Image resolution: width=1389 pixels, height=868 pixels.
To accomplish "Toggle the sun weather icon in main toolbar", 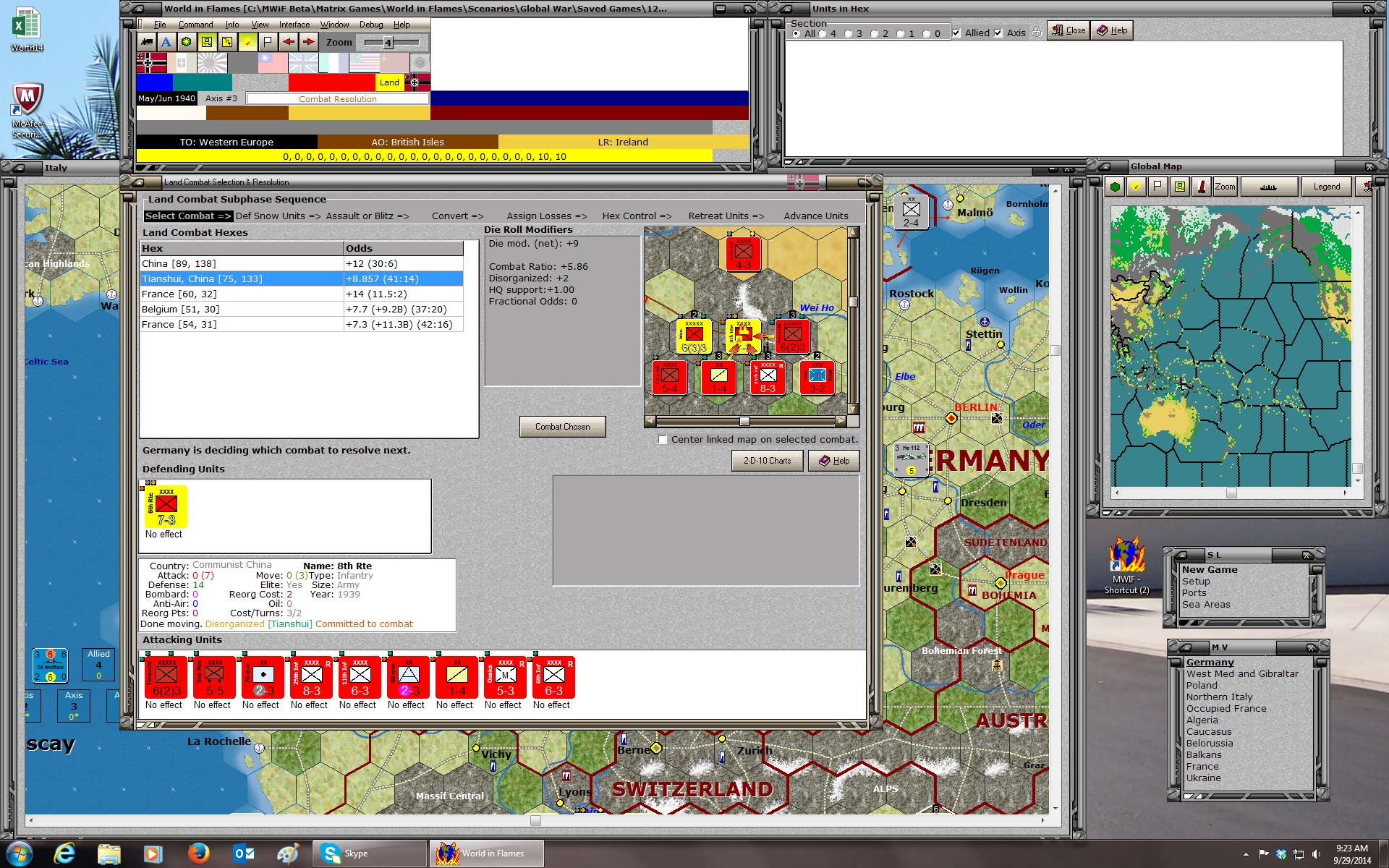I will [x=247, y=42].
